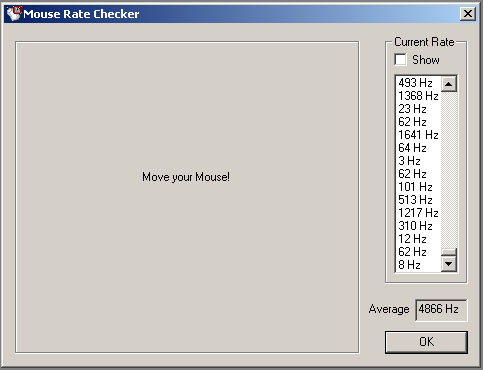483x370 pixels.
Task: Select the 12 Hz list entry
Action: 419,239
